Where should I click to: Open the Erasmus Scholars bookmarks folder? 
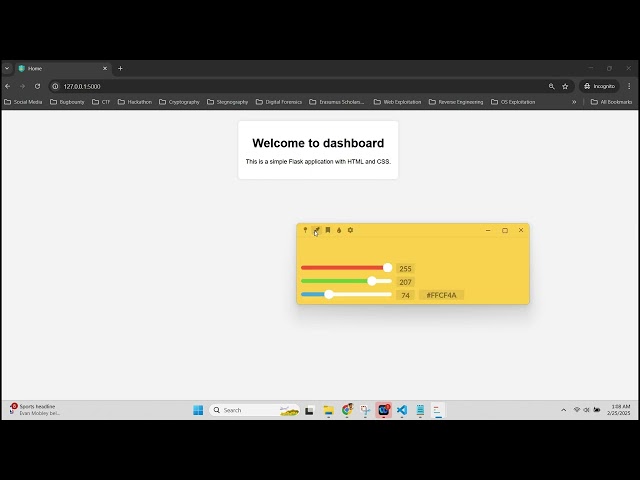click(337, 102)
